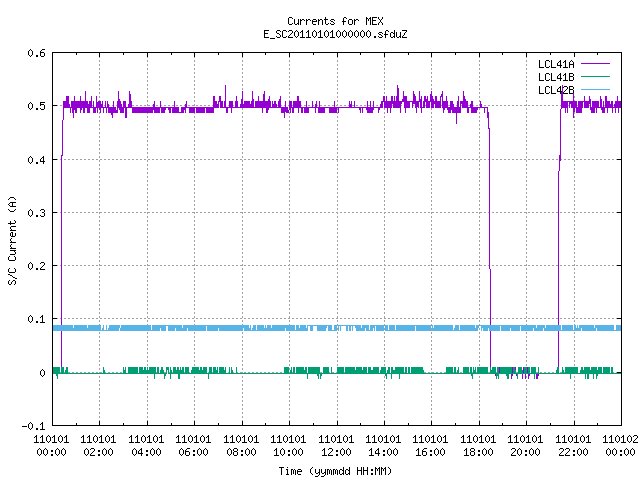Viewport: 640px width, 480px height.
Task: Click the x-axis label 'Time (yymmdd HH:MM)'
Action: (x=335, y=471)
